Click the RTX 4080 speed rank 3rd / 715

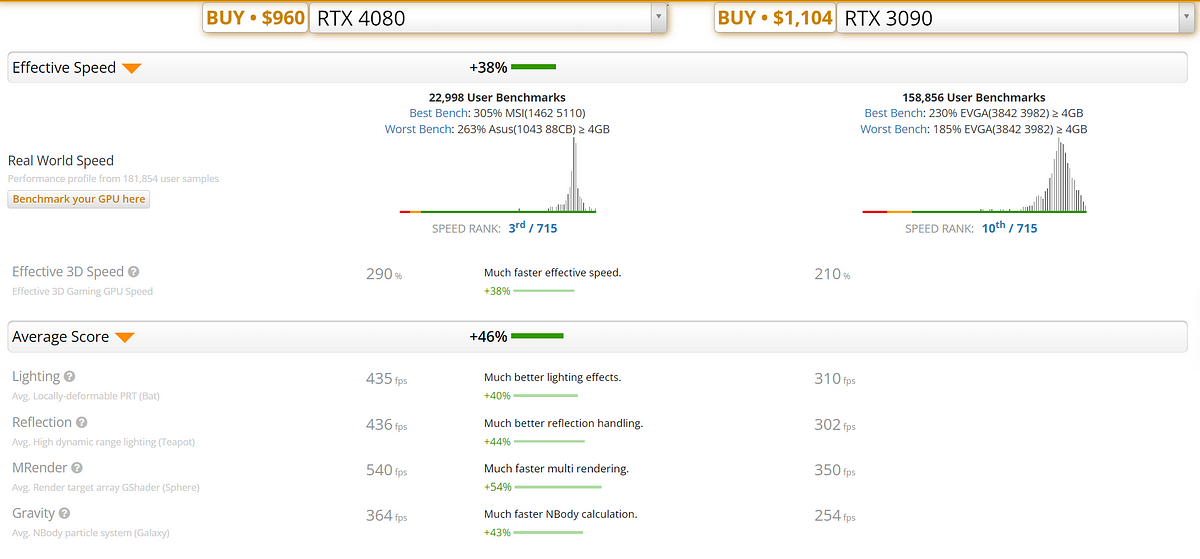click(x=532, y=228)
